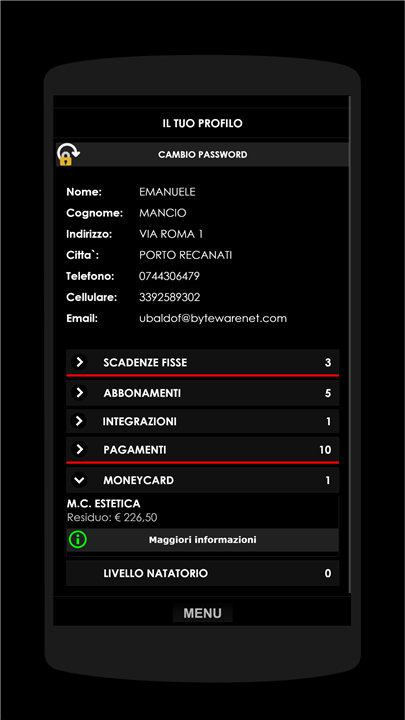The height and width of the screenshot is (720, 405).
Task: Open the Cambio Password option
Action: click(202, 154)
